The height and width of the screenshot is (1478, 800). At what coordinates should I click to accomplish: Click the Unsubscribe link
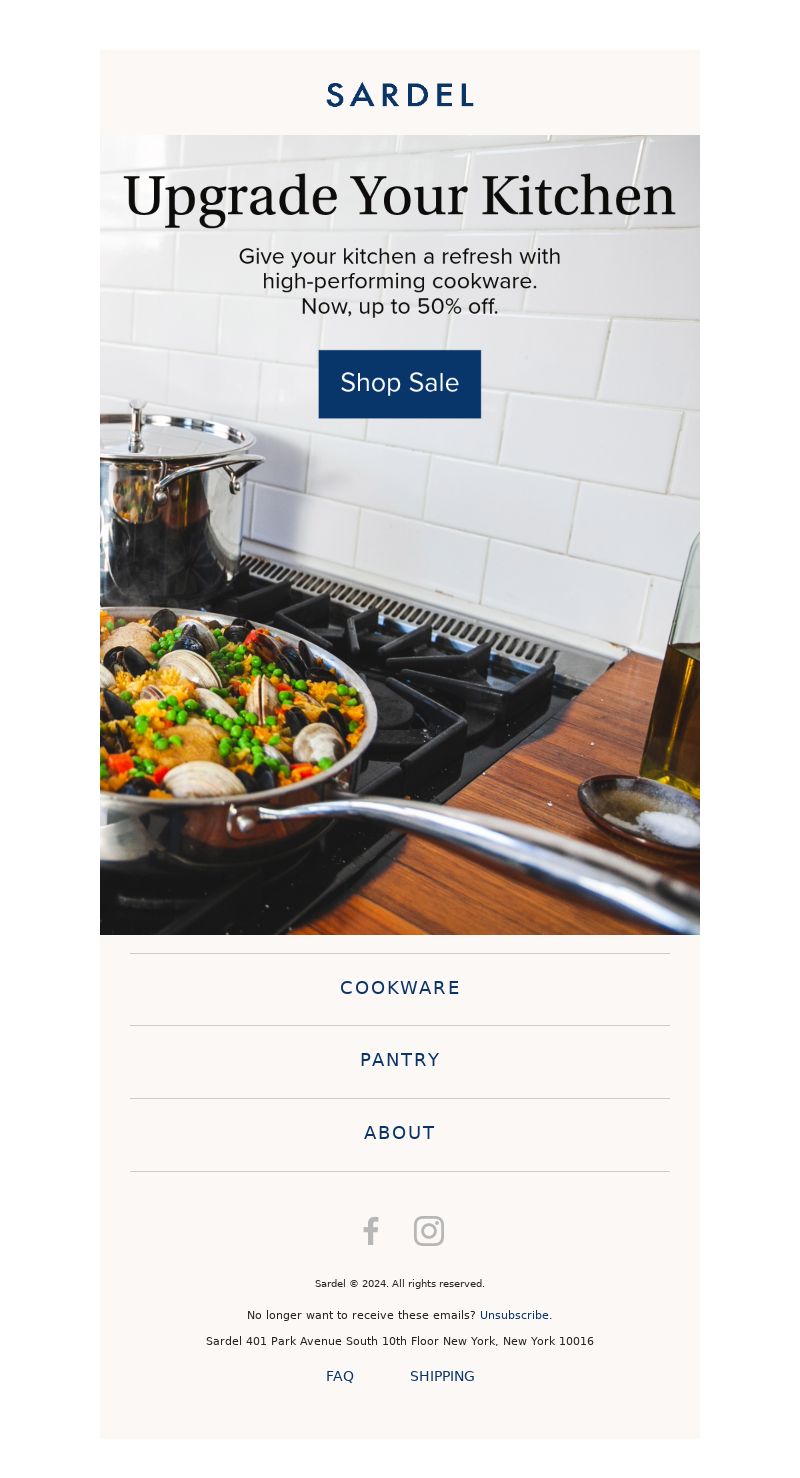514,1315
